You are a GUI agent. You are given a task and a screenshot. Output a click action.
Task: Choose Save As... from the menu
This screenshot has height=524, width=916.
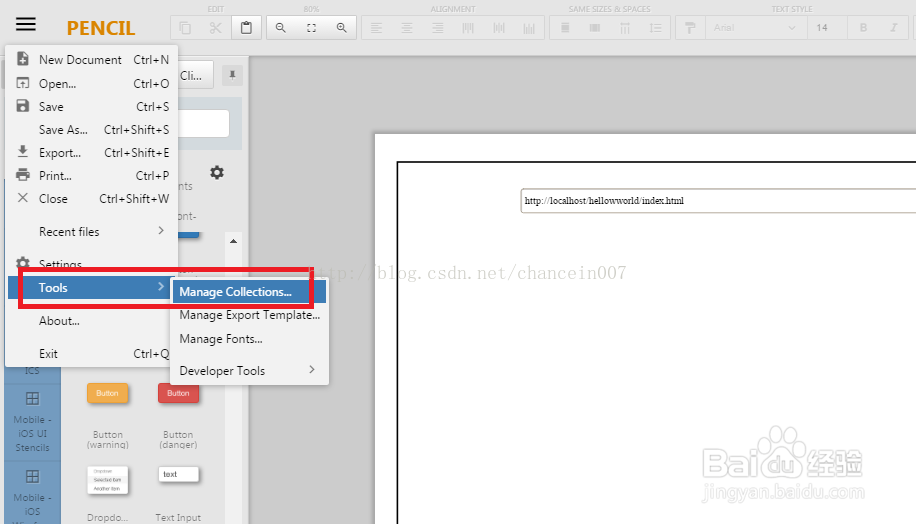(x=92, y=130)
